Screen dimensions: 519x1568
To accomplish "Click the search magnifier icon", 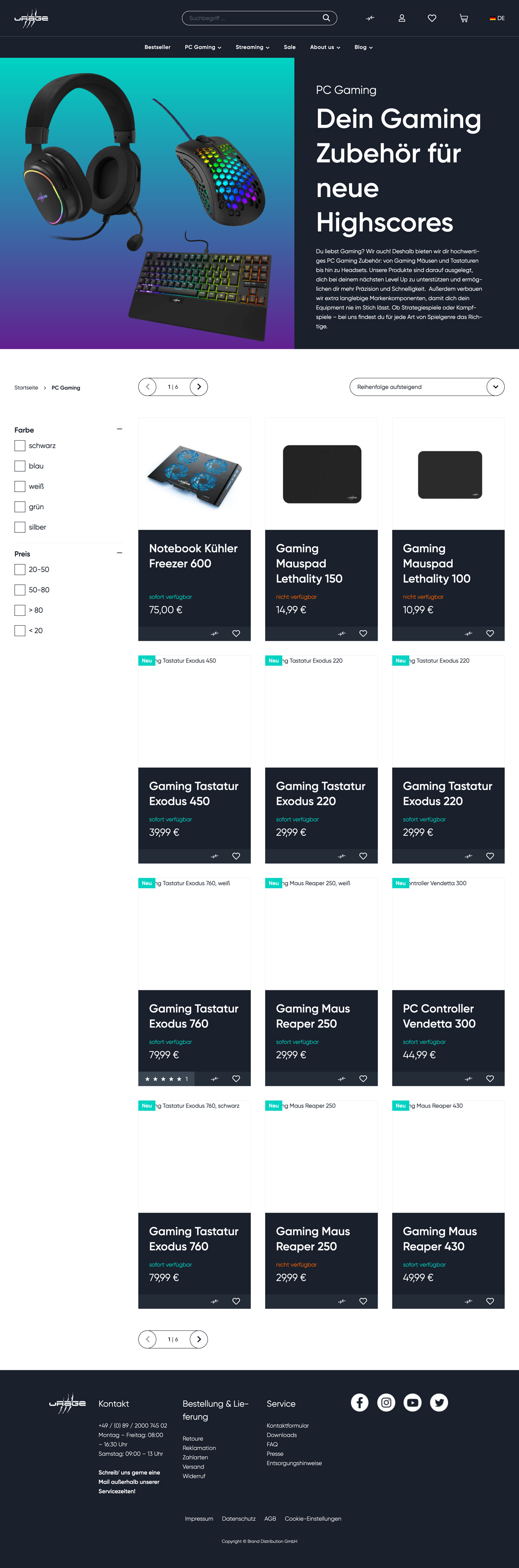I will pyautogui.click(x=326, y=18).
